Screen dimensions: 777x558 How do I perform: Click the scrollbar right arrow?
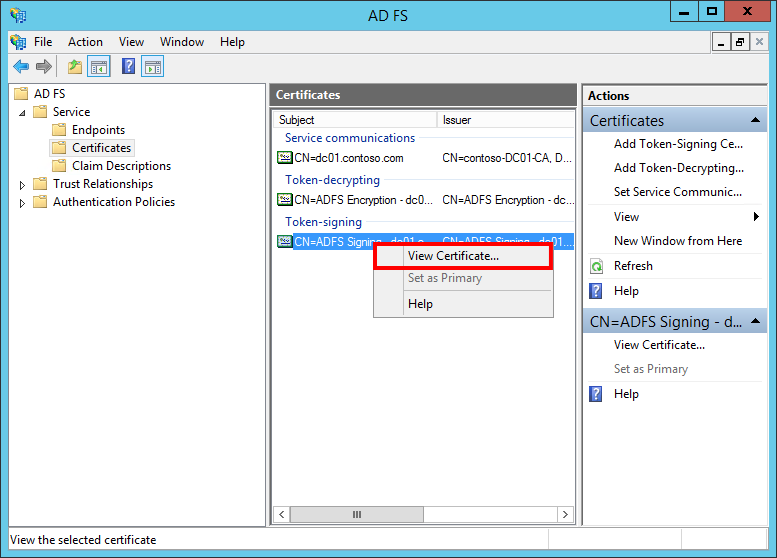[x=565, y=514]
